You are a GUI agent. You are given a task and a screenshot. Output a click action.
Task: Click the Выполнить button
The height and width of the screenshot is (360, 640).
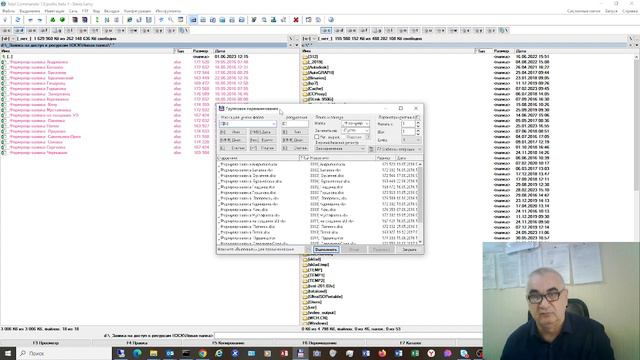click(326, 249)
